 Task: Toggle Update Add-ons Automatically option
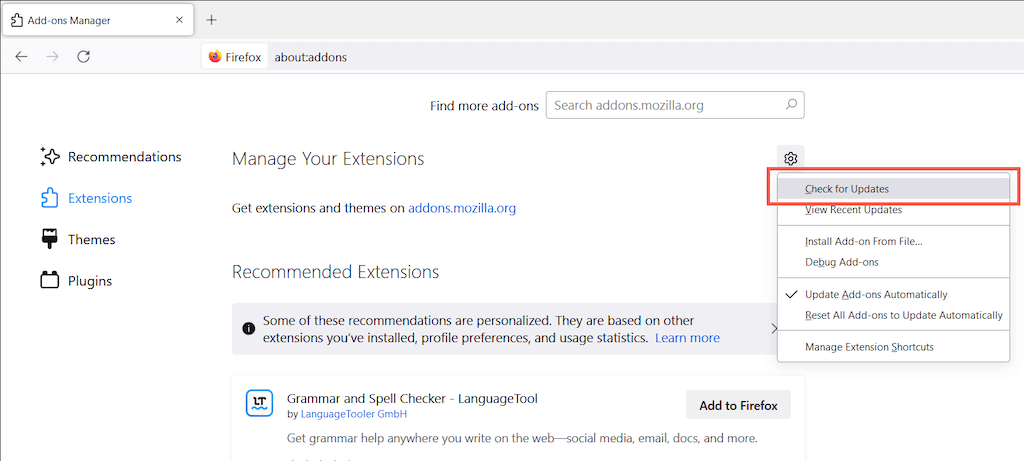click(876, 295)
